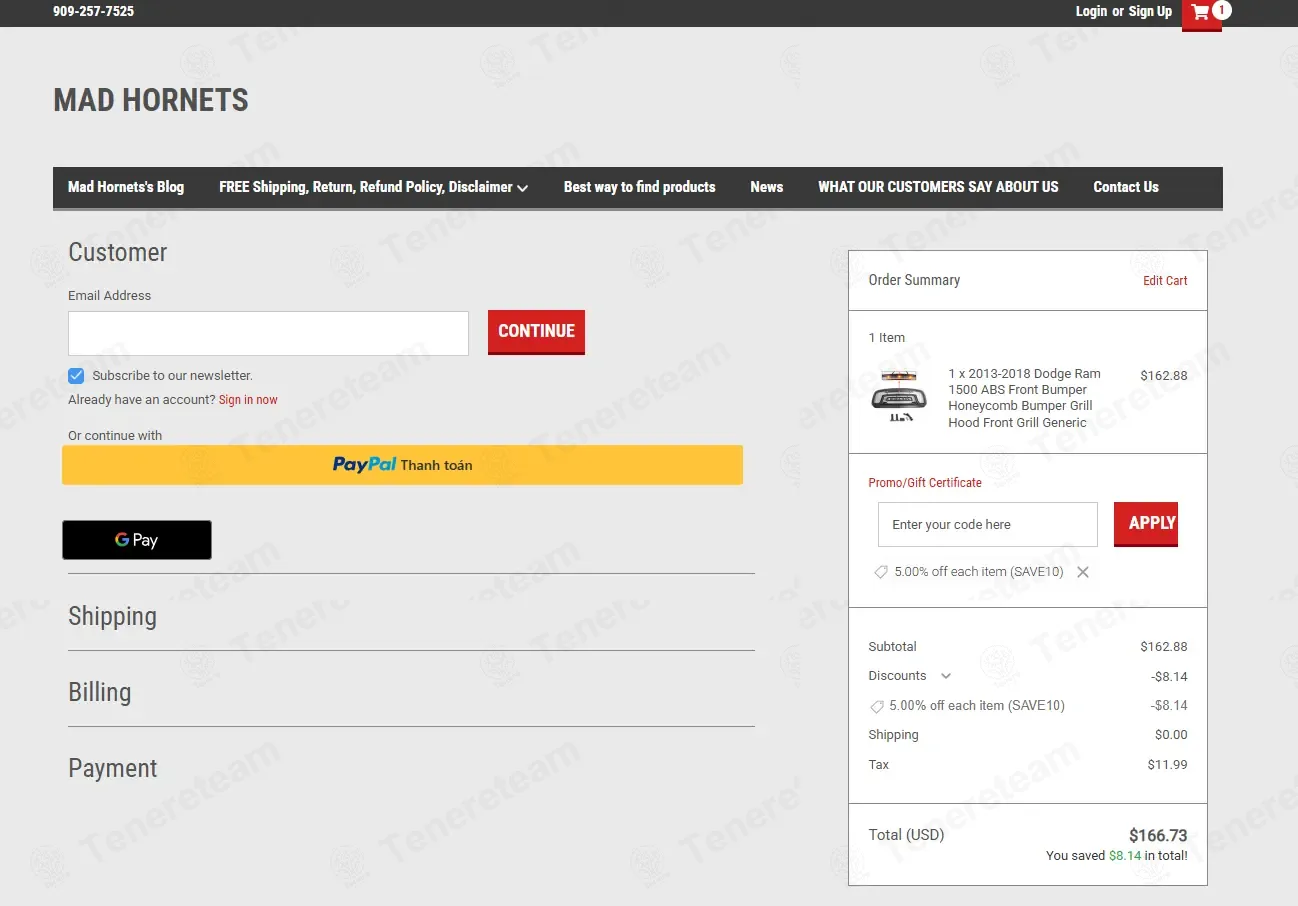
Task: Open Mad Hornets's Blog menu item
Action: click(126, 187)
